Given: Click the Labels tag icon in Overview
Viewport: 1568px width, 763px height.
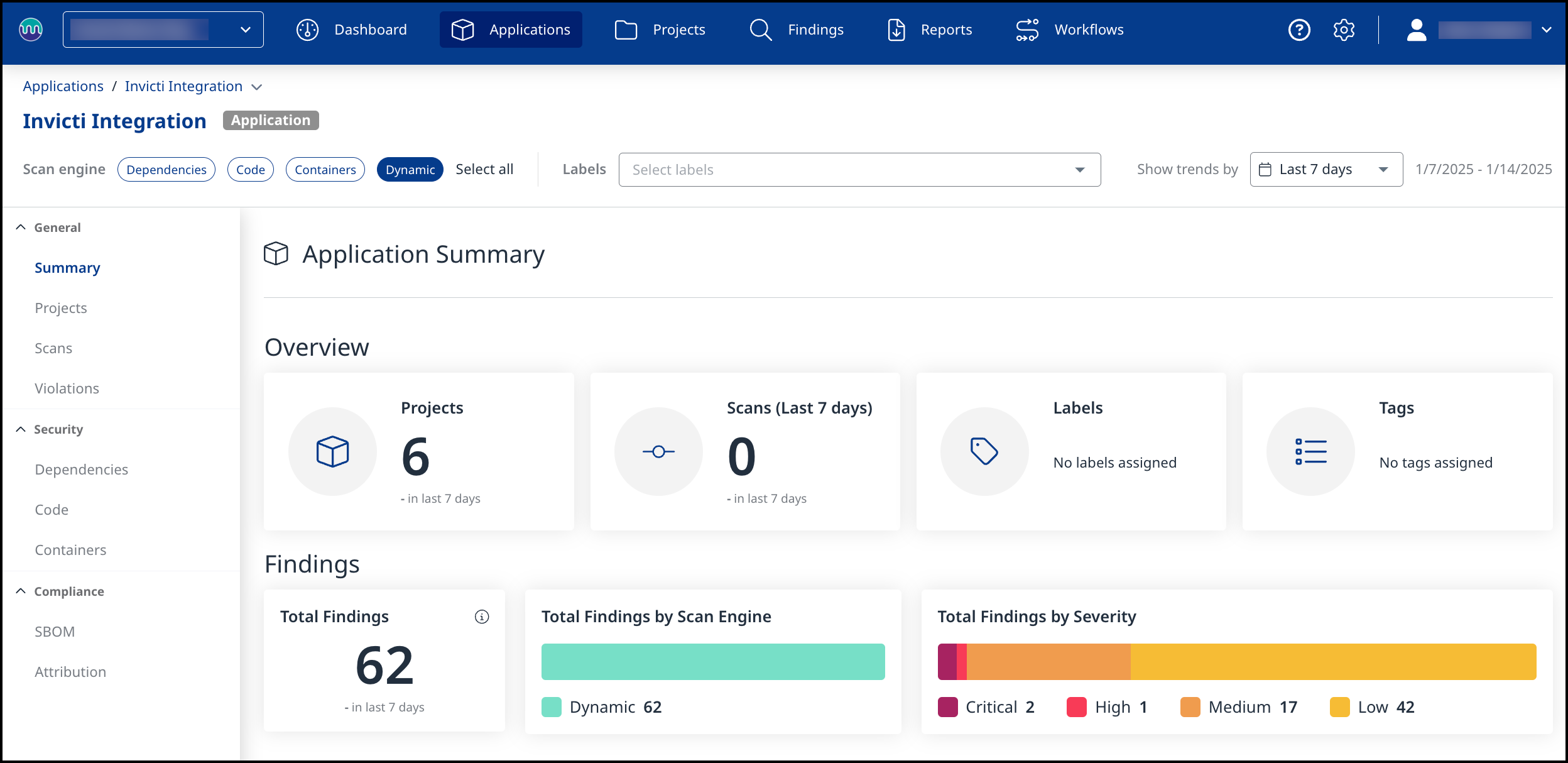Looking at the screenshot, I should click(x=984, y=451).
